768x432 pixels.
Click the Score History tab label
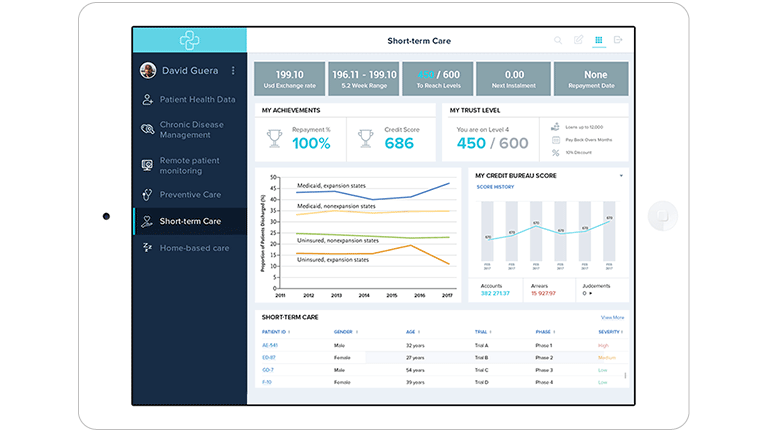(x=495, y=187)
